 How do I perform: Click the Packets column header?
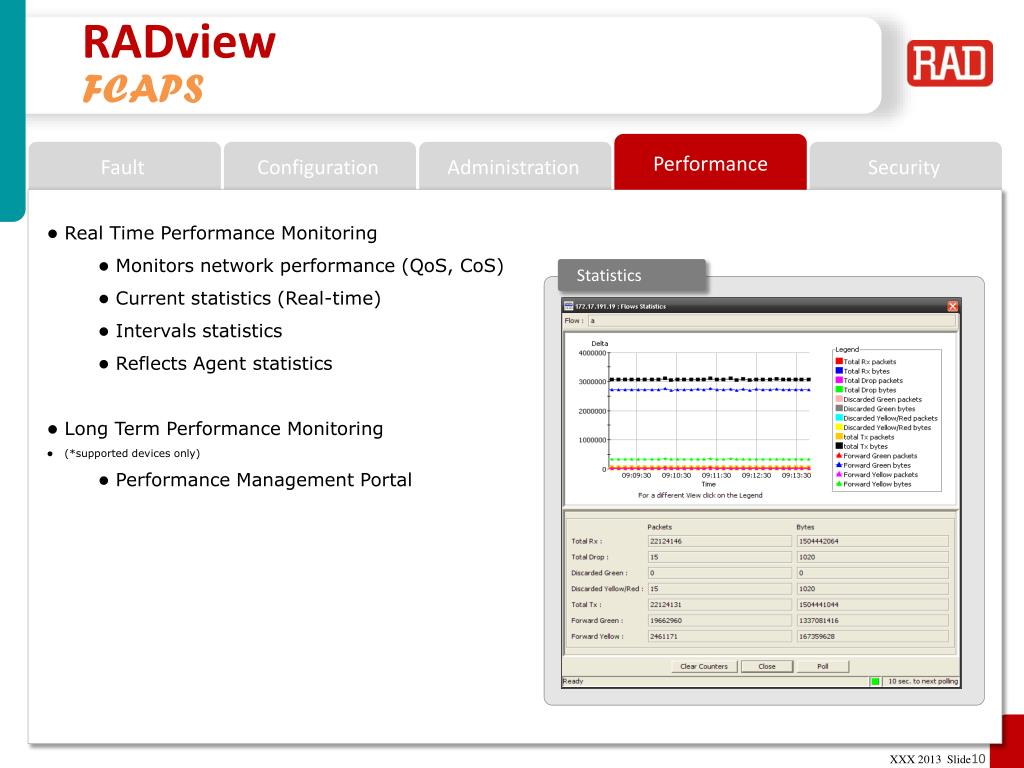(660, 527)
